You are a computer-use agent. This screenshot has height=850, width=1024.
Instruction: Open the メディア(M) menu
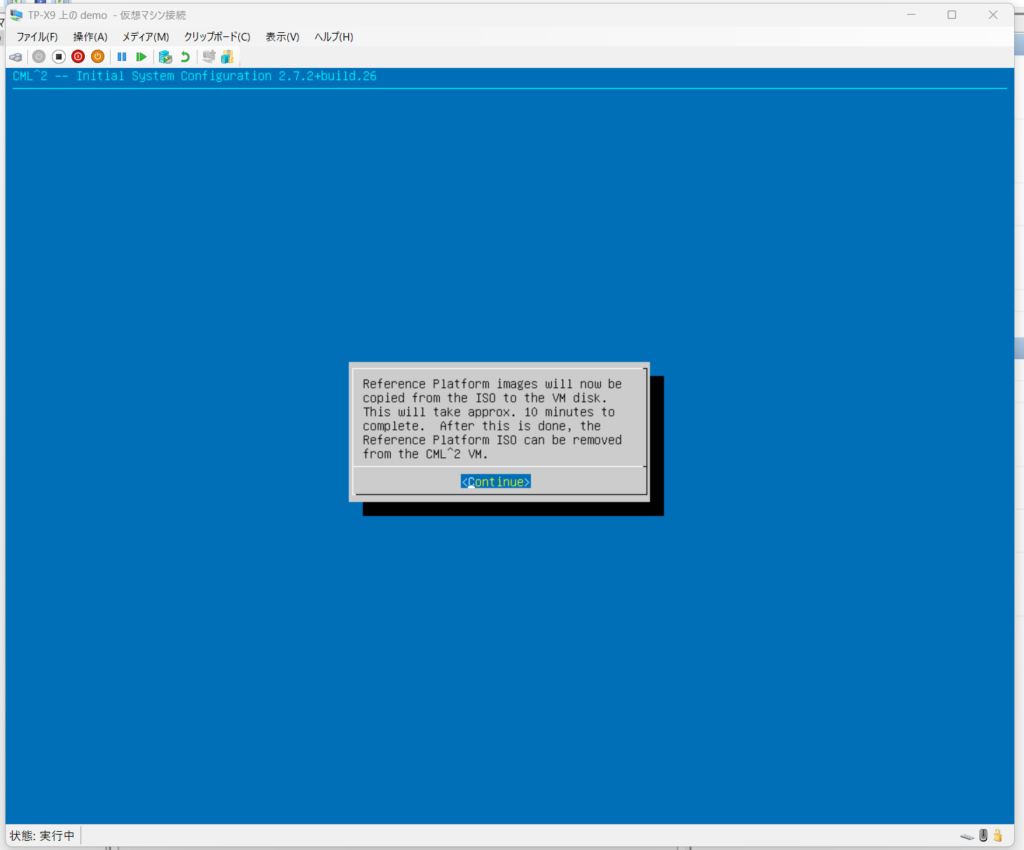(x=146, y=37)
